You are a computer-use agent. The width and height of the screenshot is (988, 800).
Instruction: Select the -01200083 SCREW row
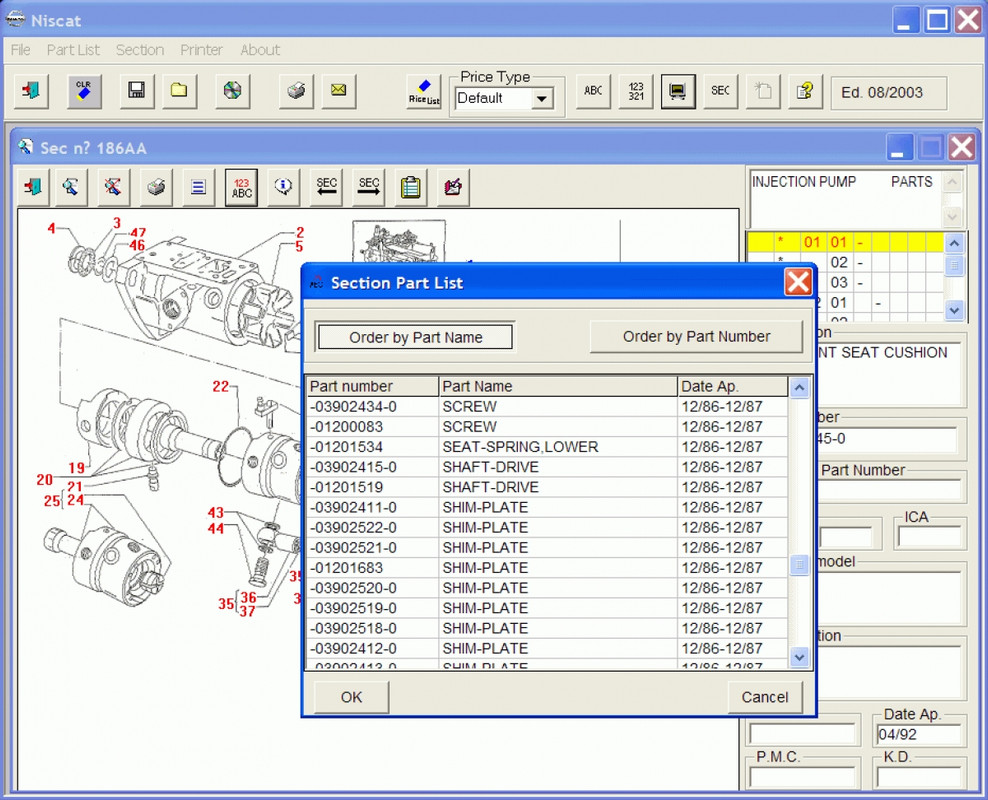(x=547, y=426)
